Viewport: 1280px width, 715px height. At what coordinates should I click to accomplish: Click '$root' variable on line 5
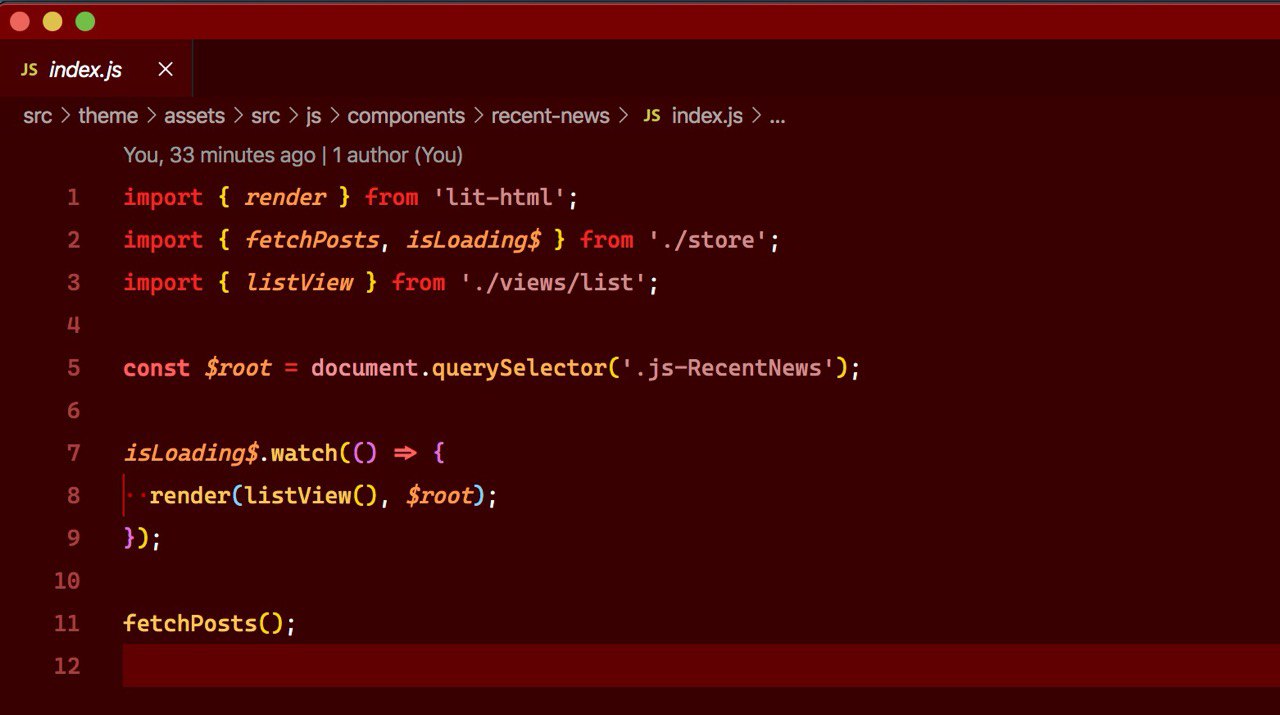coord(238,368)
